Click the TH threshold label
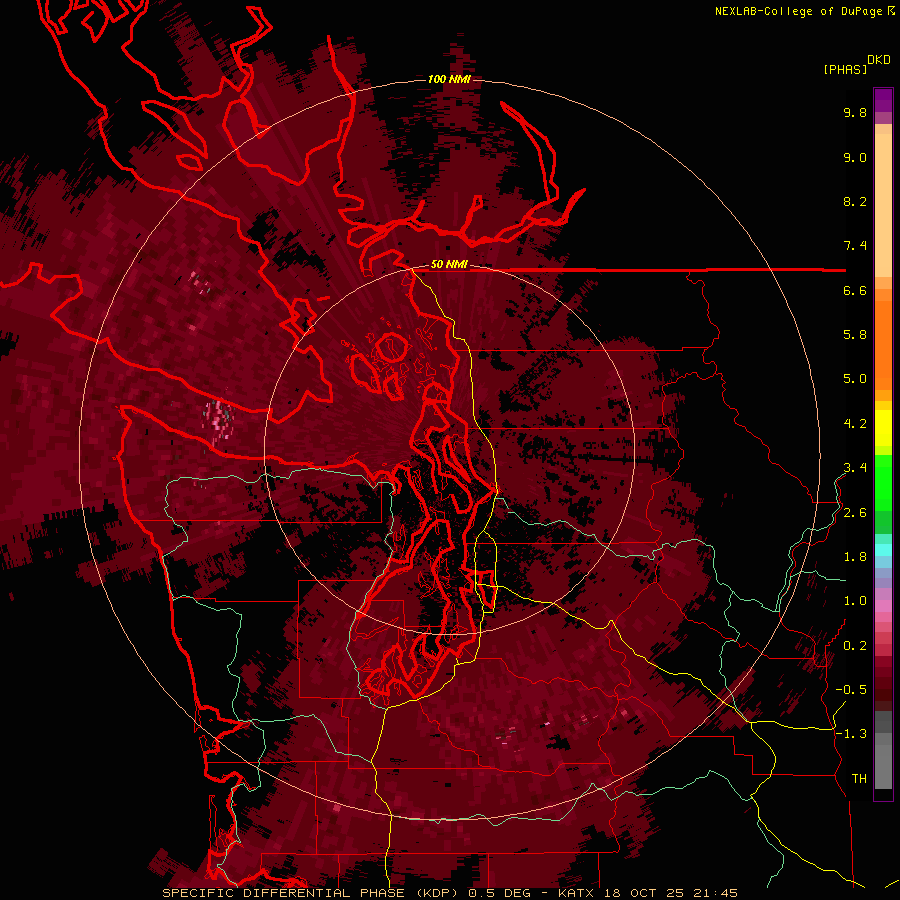The width and height of the screenshot is (900, 900). (x=859, y=779)
